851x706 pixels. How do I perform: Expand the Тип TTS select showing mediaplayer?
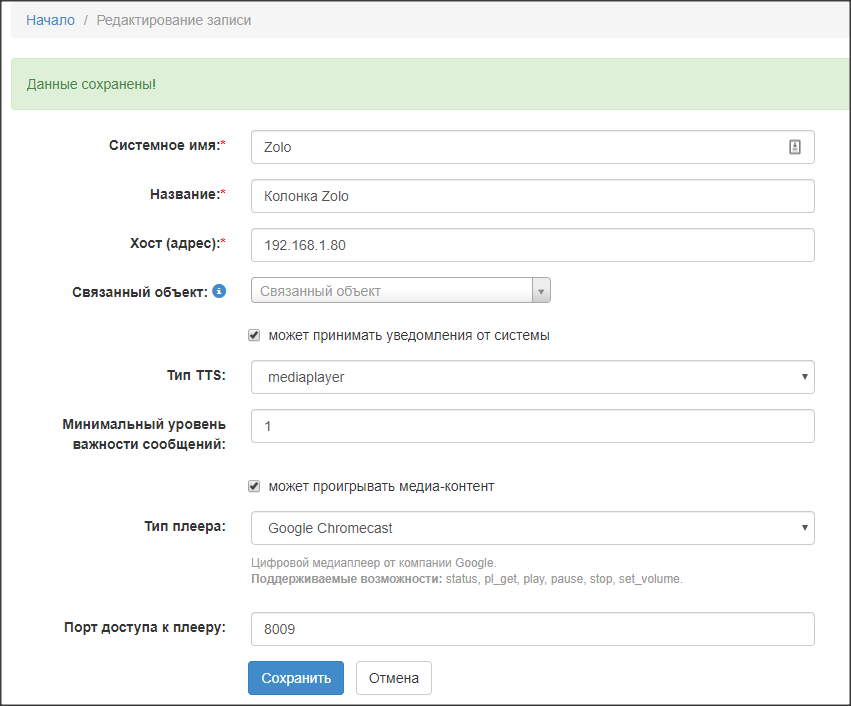[x=532, y=377]
